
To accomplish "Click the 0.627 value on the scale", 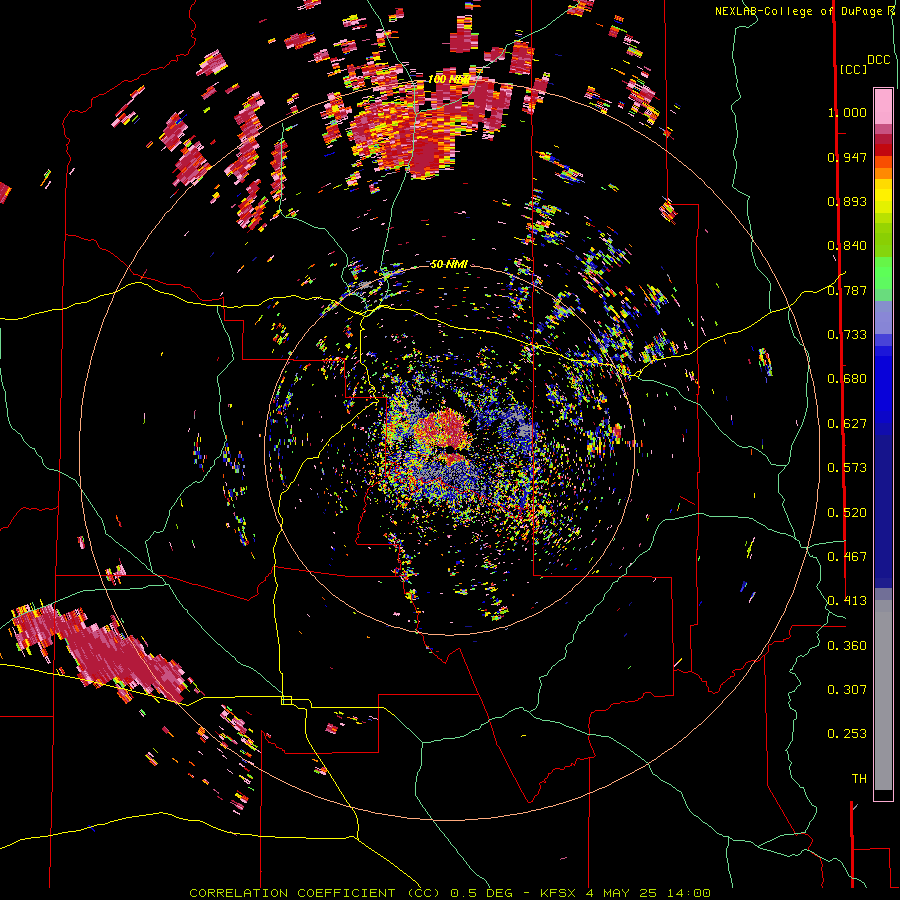I will pyautogui.click(x=847, y=424).
